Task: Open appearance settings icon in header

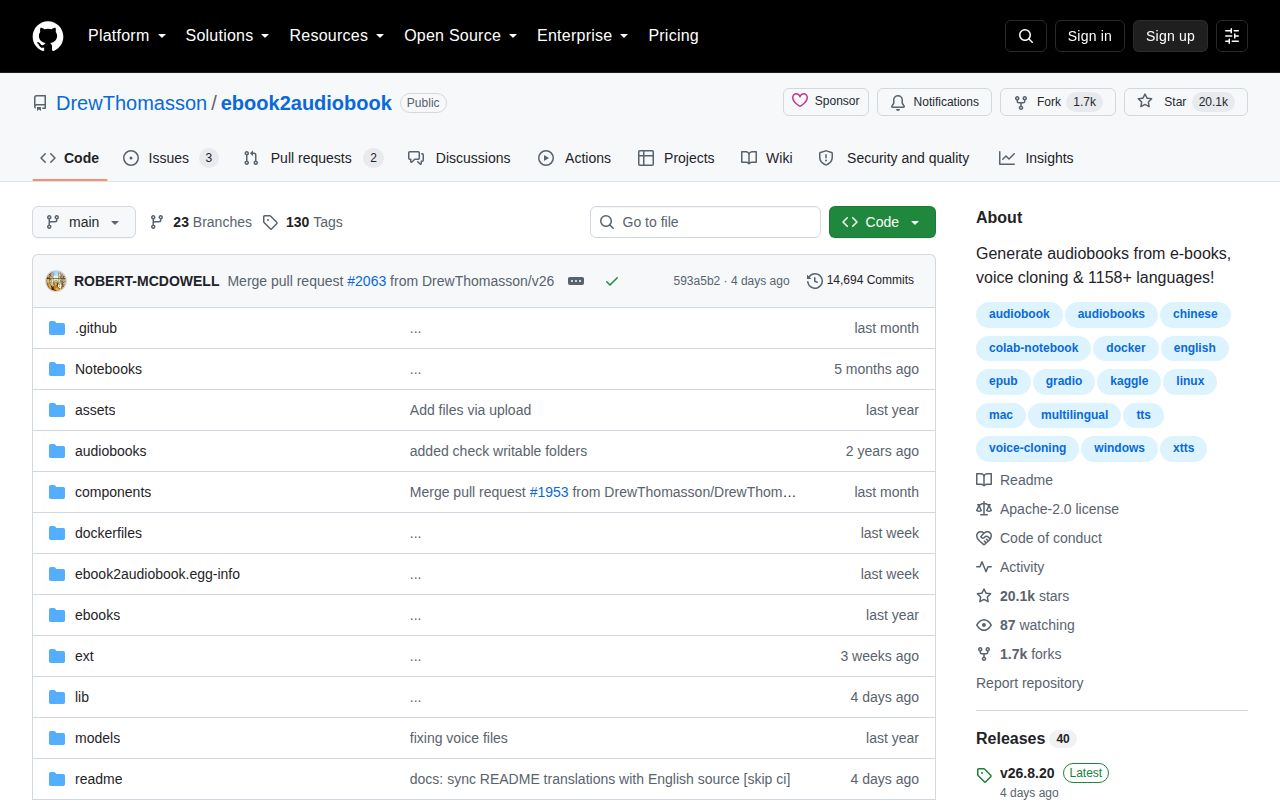Action: (x=1232, y=36)
